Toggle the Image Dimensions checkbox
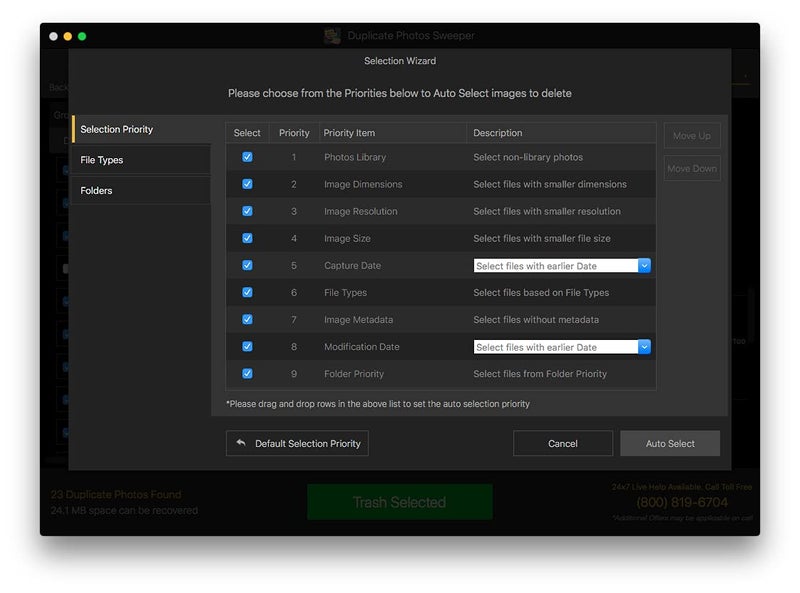This screenshot has width=800, height=593. click(247, 184)
